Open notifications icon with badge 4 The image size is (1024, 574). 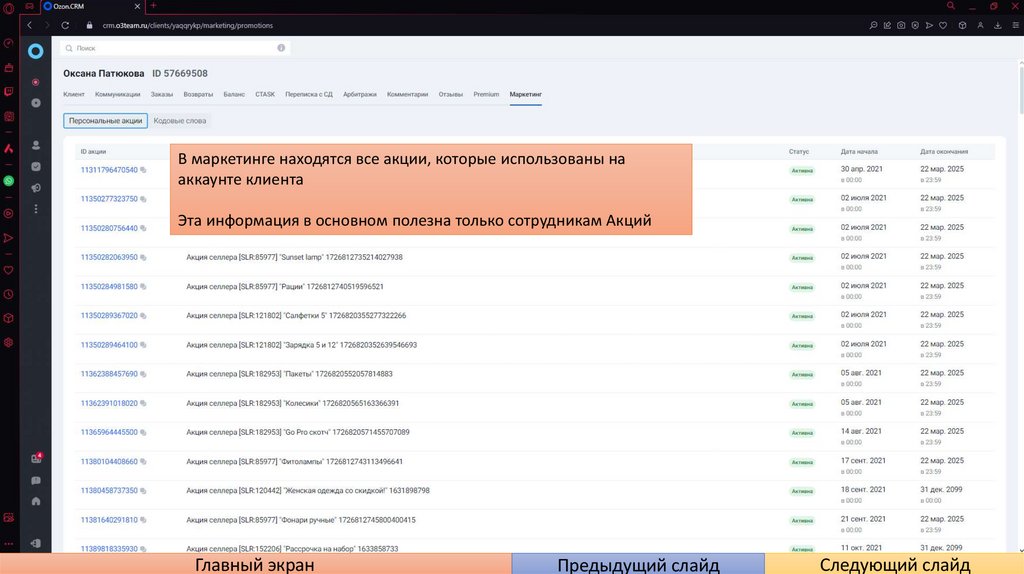36,459
